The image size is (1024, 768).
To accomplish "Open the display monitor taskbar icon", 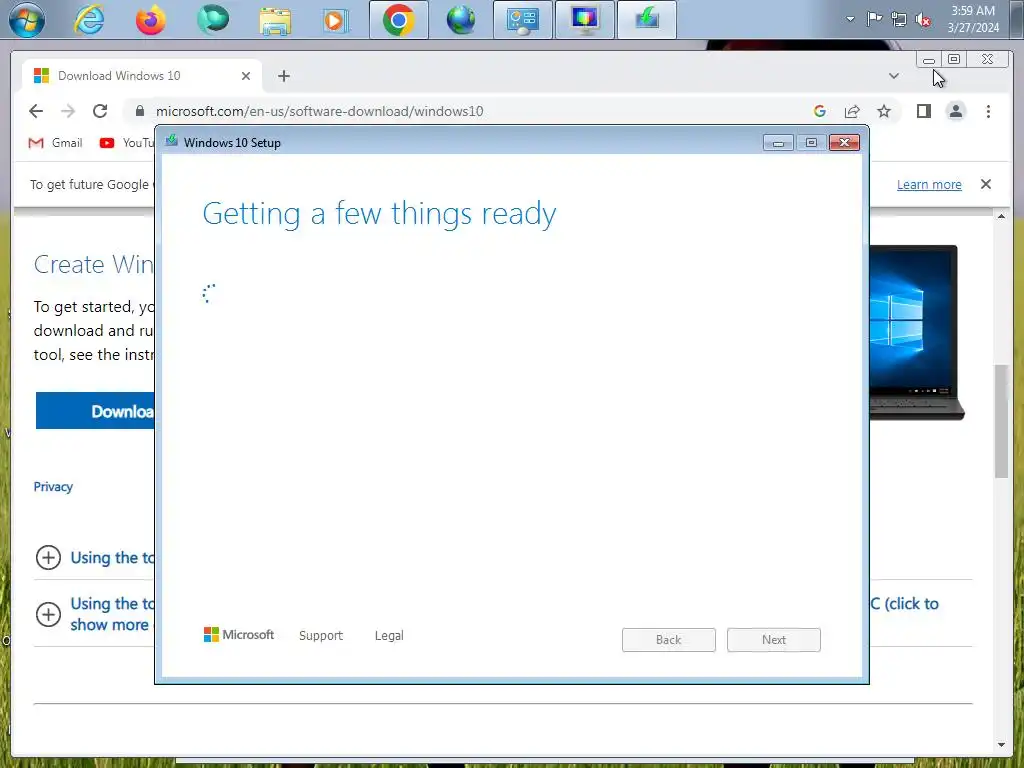I will coord(584,20).
